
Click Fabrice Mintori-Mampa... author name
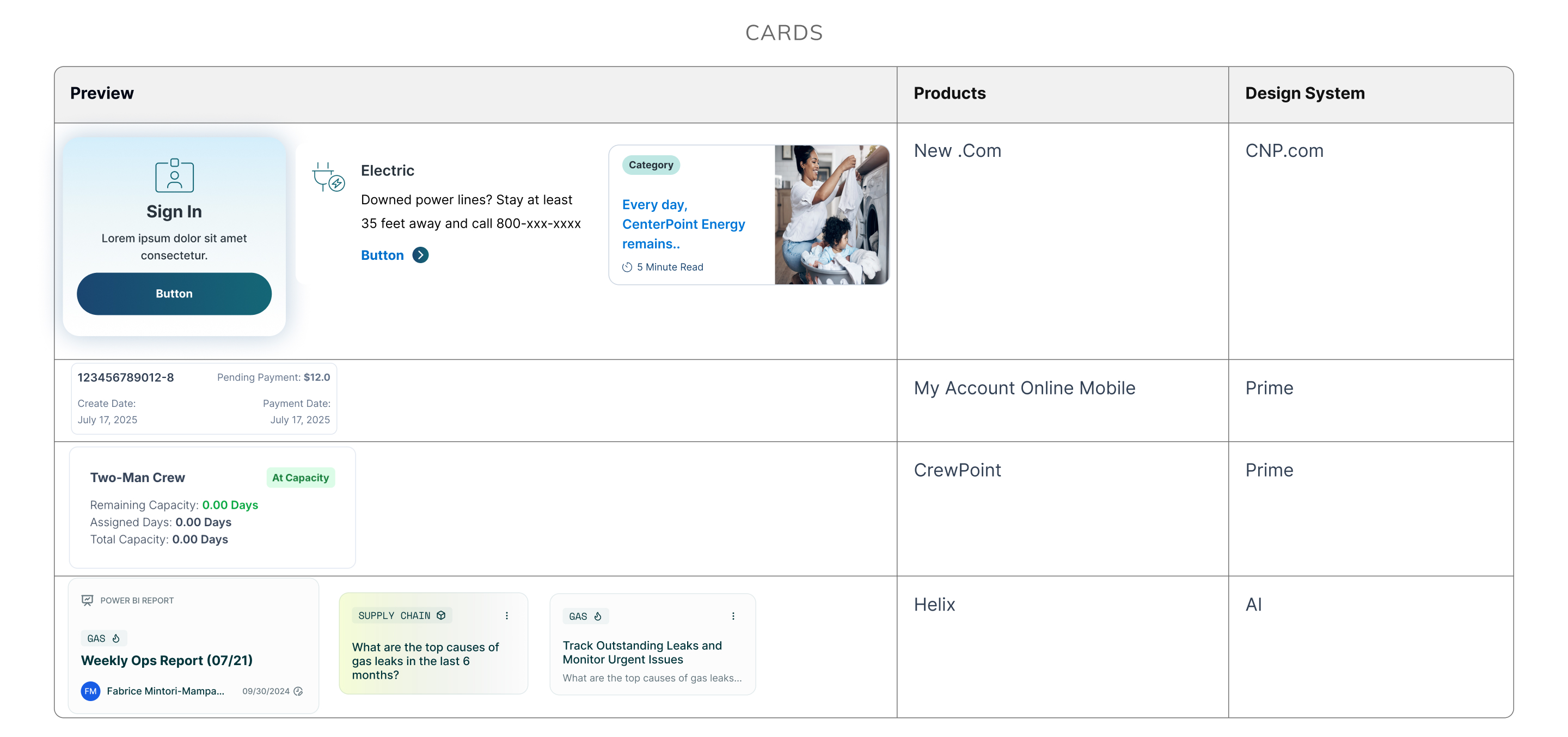pos(166,691)
